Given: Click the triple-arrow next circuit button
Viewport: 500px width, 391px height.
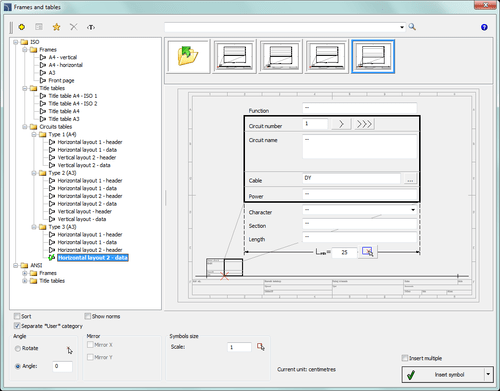Looking at the screenshot, I should pos(364,124).
